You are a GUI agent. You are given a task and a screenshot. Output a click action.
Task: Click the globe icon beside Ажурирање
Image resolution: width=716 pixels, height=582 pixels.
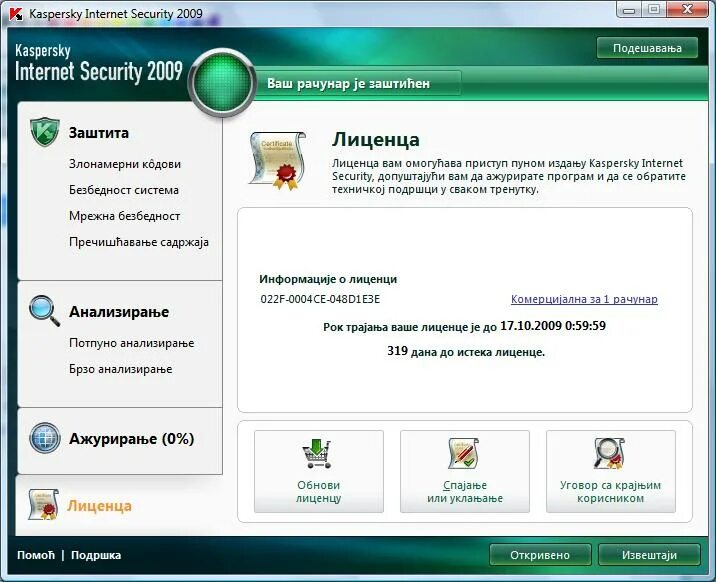pos(45,438)
